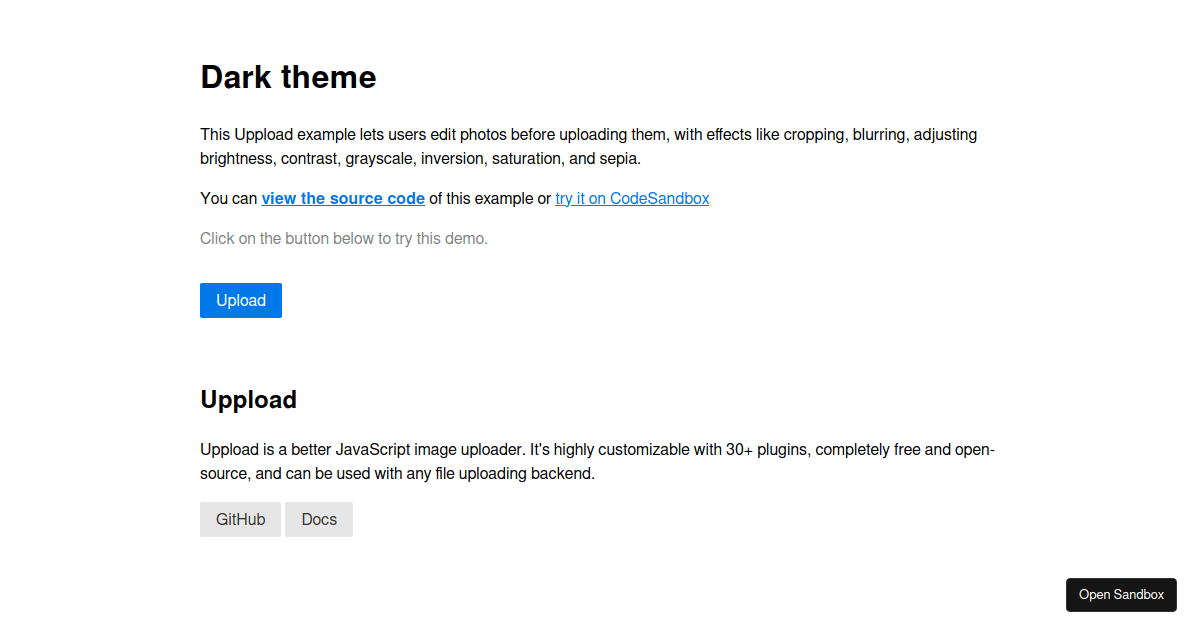Screen dimensions: 1200x630
Task: Select the "Dark theme" heading
Action: point(288,77)
